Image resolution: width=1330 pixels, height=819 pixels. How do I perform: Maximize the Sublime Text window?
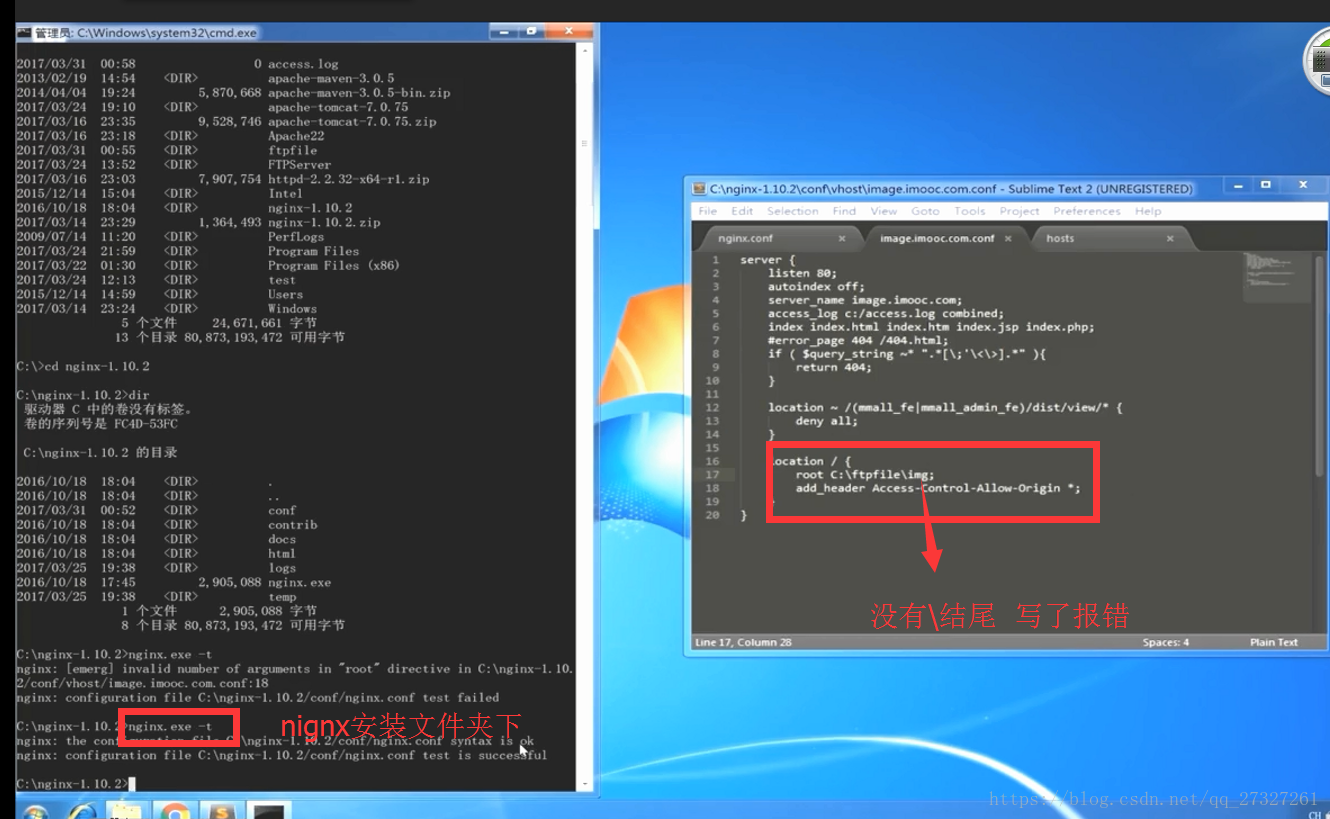[x=1266, y=186]
